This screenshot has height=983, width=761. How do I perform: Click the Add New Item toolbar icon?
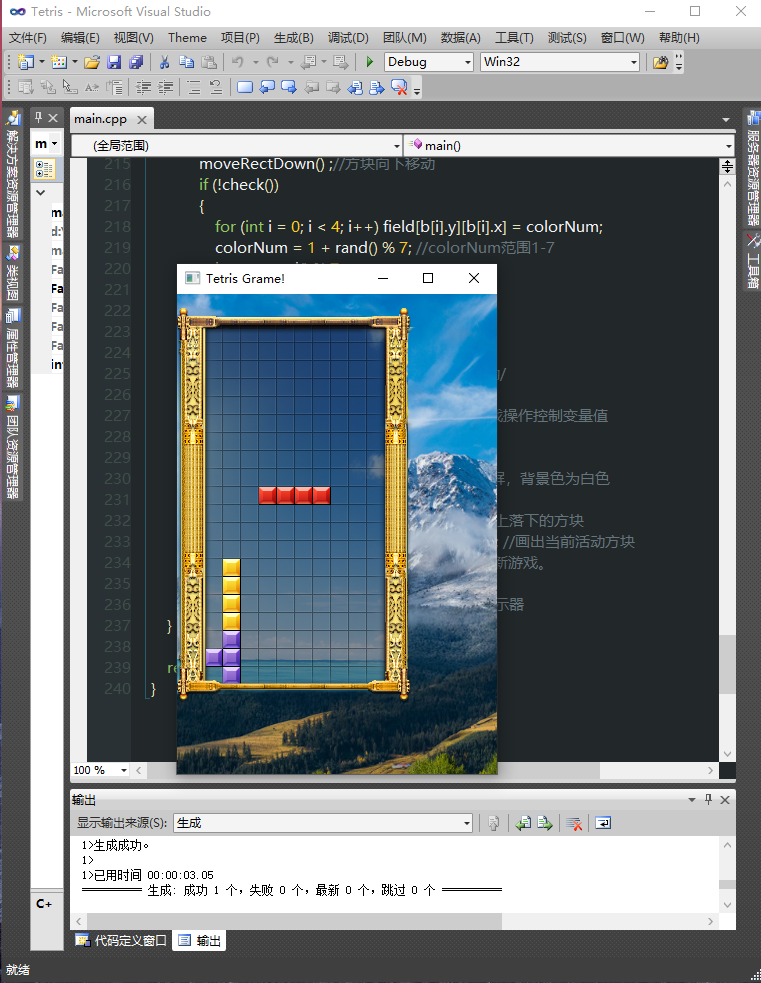(59, 62)
